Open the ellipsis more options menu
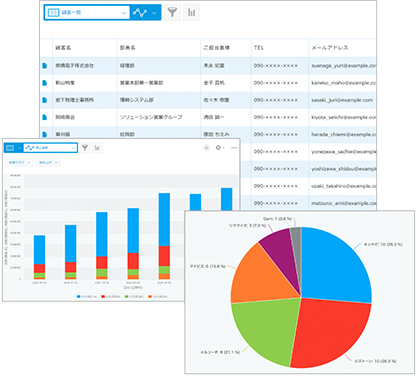Image resolution: width=417 pixels, height=378 pixels. tap(234, 148)
